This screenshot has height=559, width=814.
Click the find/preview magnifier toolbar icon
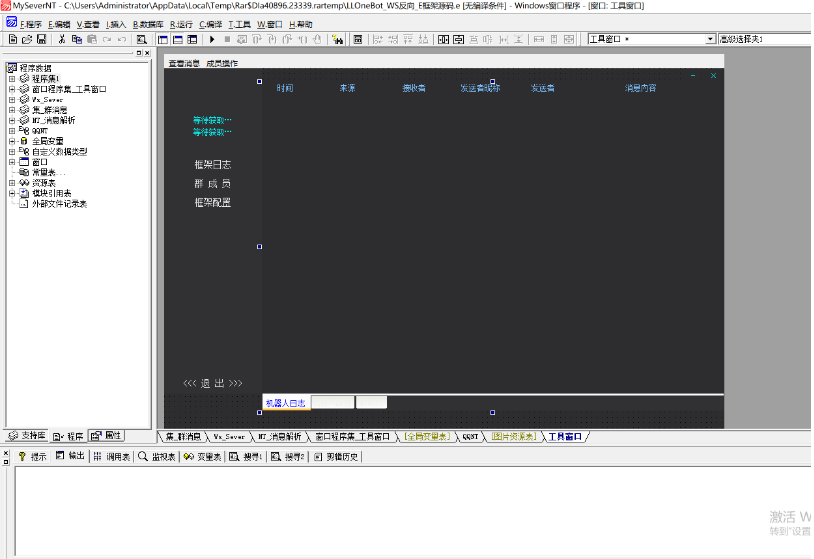click(141, 39)
